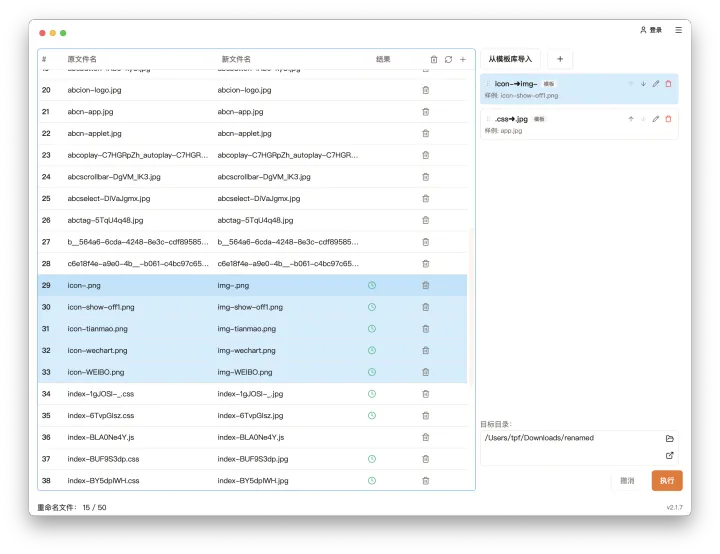720x554 pixels.
Task: Remove abctag-5TqU4q48.jpg using its trash icon
Action: tap(426, 220)
